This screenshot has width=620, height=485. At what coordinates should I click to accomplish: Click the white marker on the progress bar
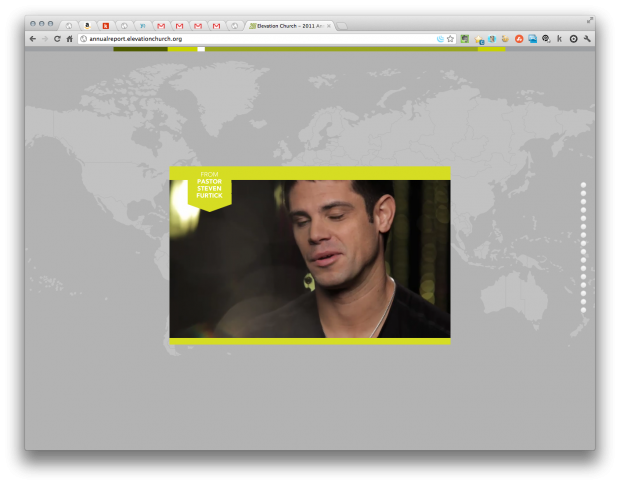point(201,49)
